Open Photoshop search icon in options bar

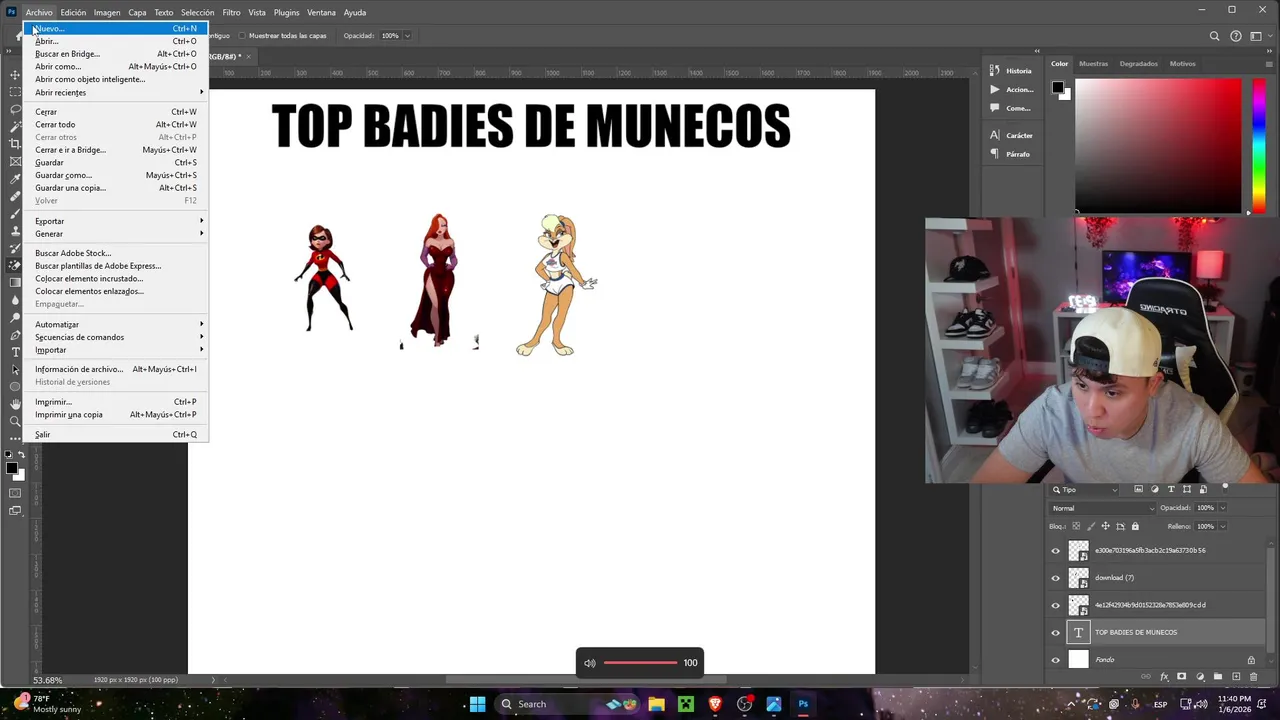[1215, 36]
